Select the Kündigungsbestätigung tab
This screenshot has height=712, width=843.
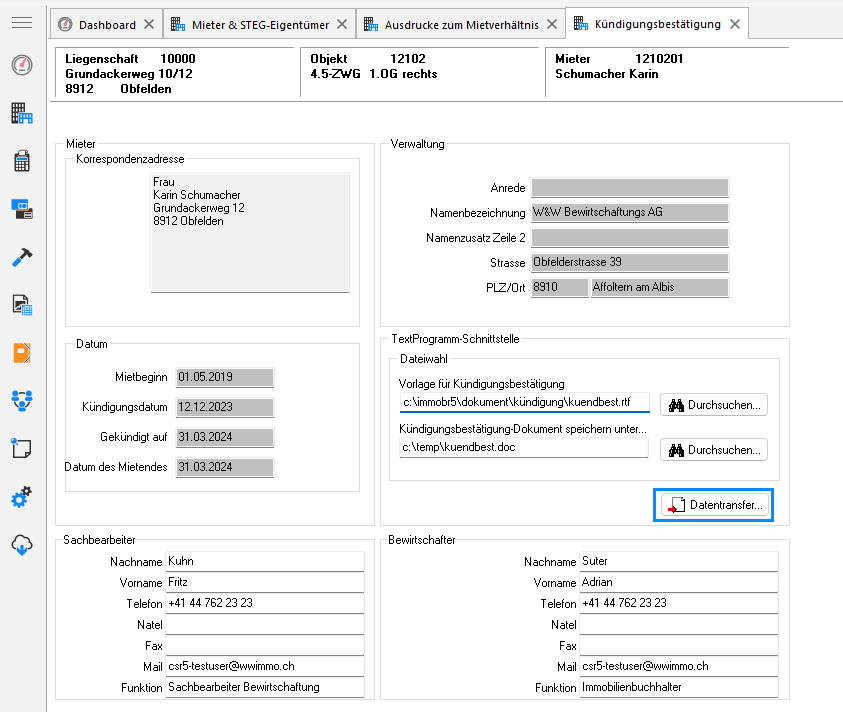pyautogui.click(x=657, y=24)
